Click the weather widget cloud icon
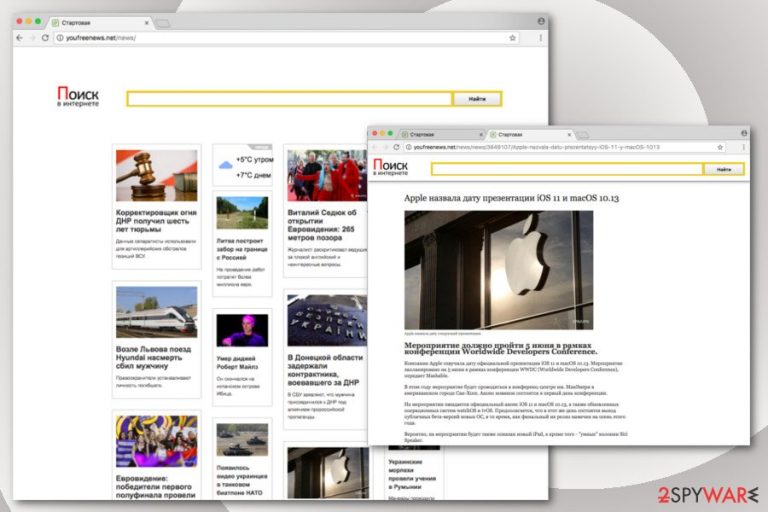The image size is (768, 512). click(225, 166)
